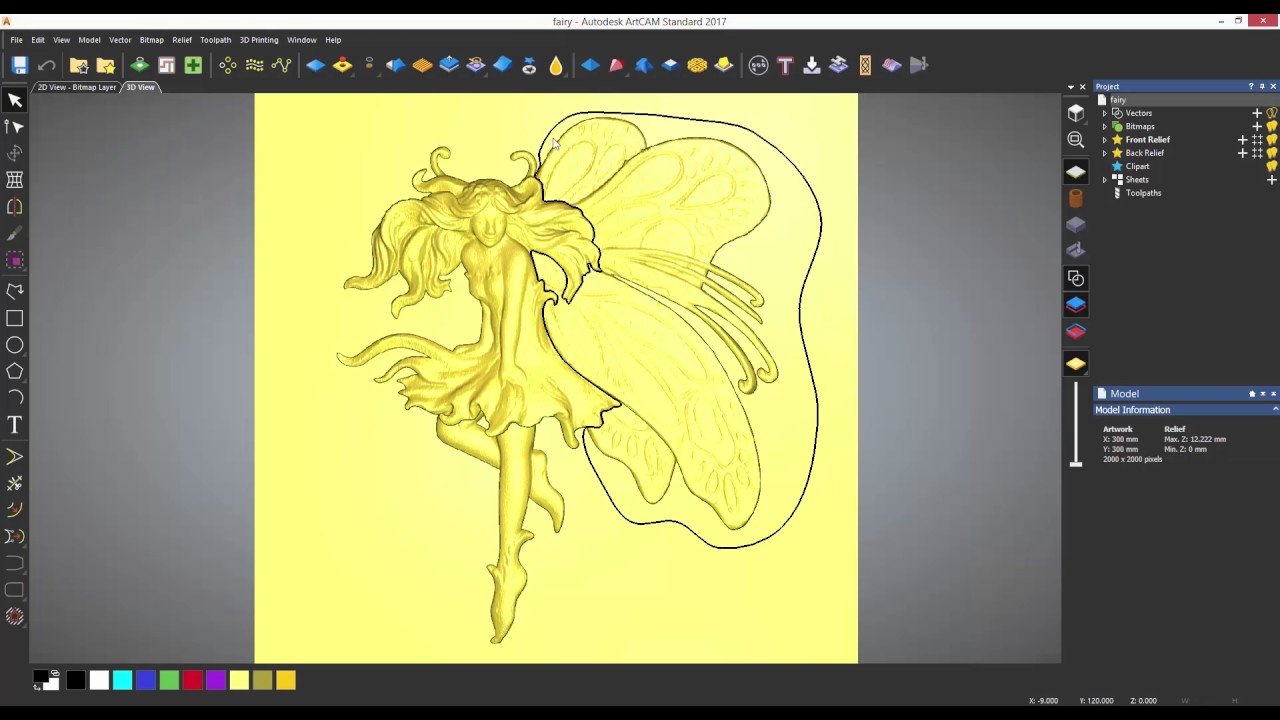Click the Undo arrow icon
The height and width of the screenshot is (720, 1280).
47,65
